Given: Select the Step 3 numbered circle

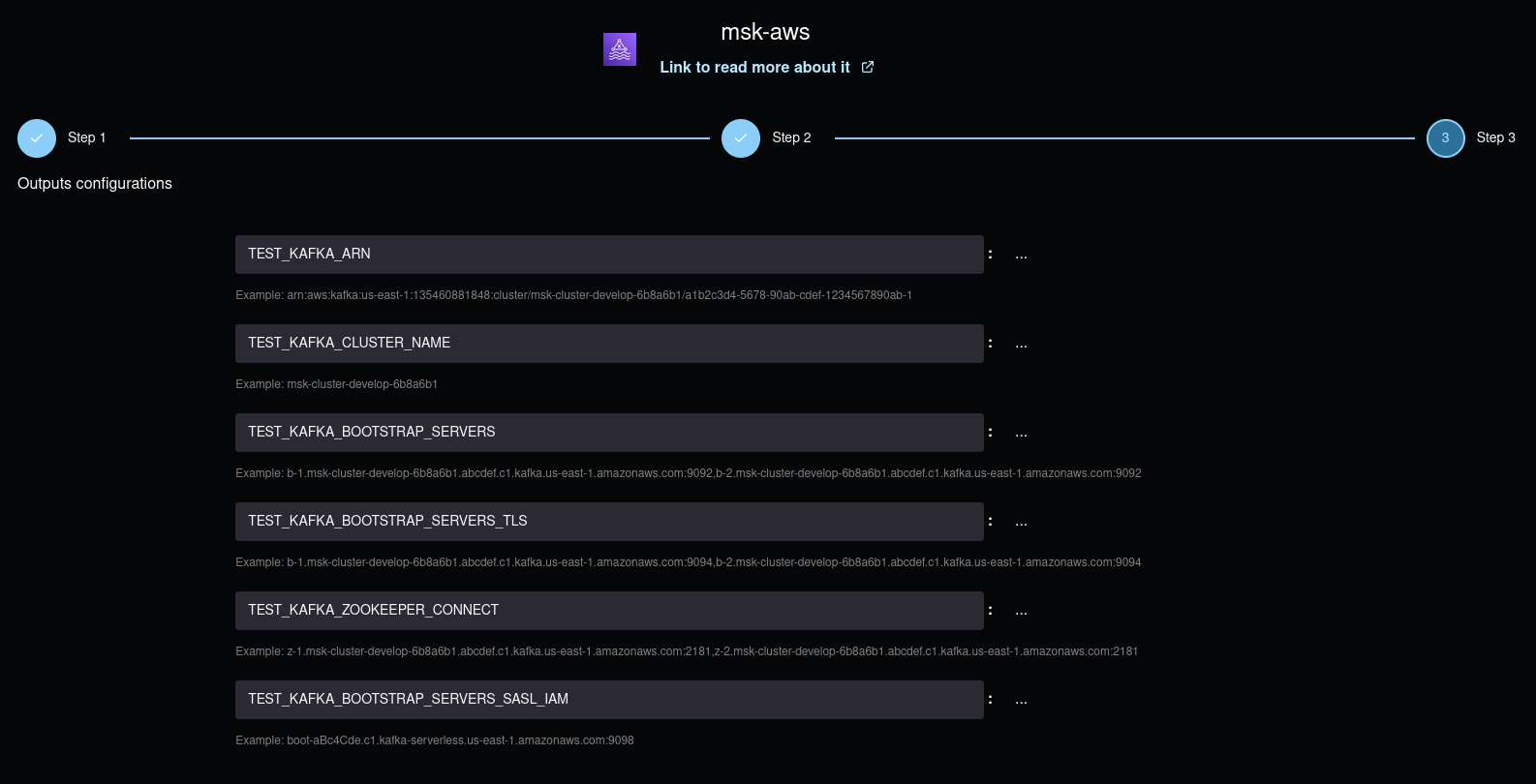Looking at the screenshot, I should (1446, 138).
